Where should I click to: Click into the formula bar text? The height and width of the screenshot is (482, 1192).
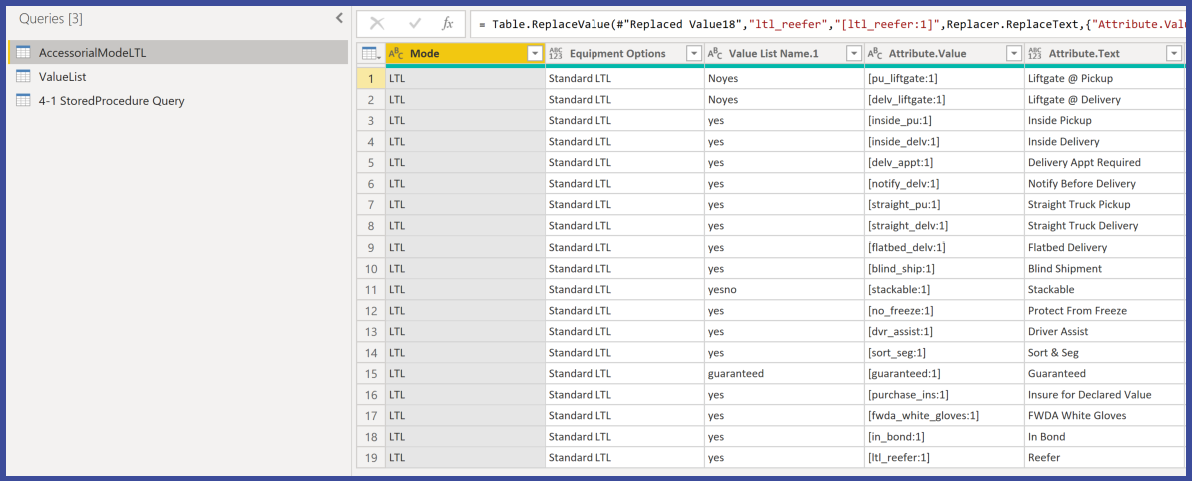click(x=830, y=24)
